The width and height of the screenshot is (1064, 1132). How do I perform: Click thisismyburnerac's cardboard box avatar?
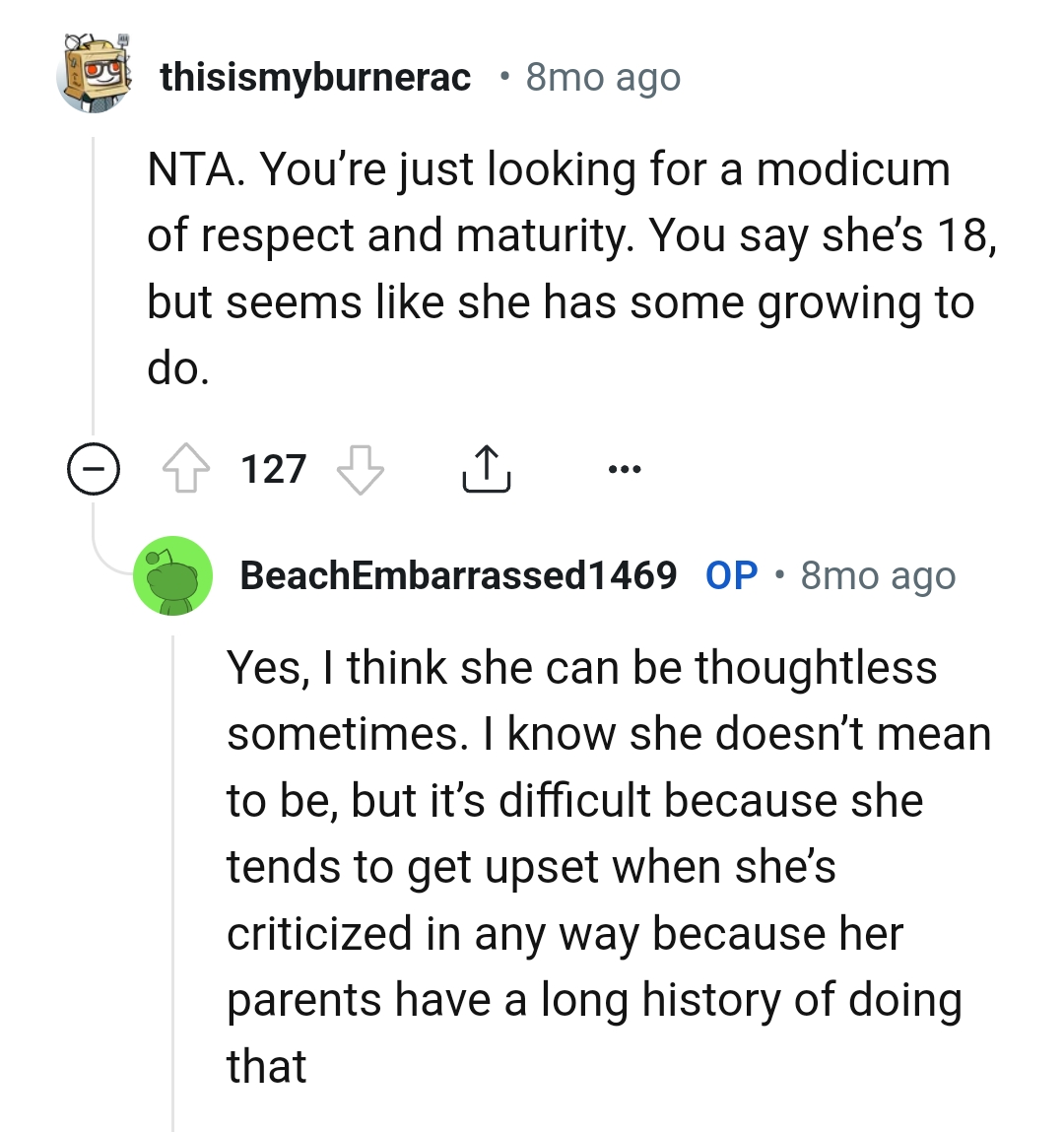tap(95, 74)
